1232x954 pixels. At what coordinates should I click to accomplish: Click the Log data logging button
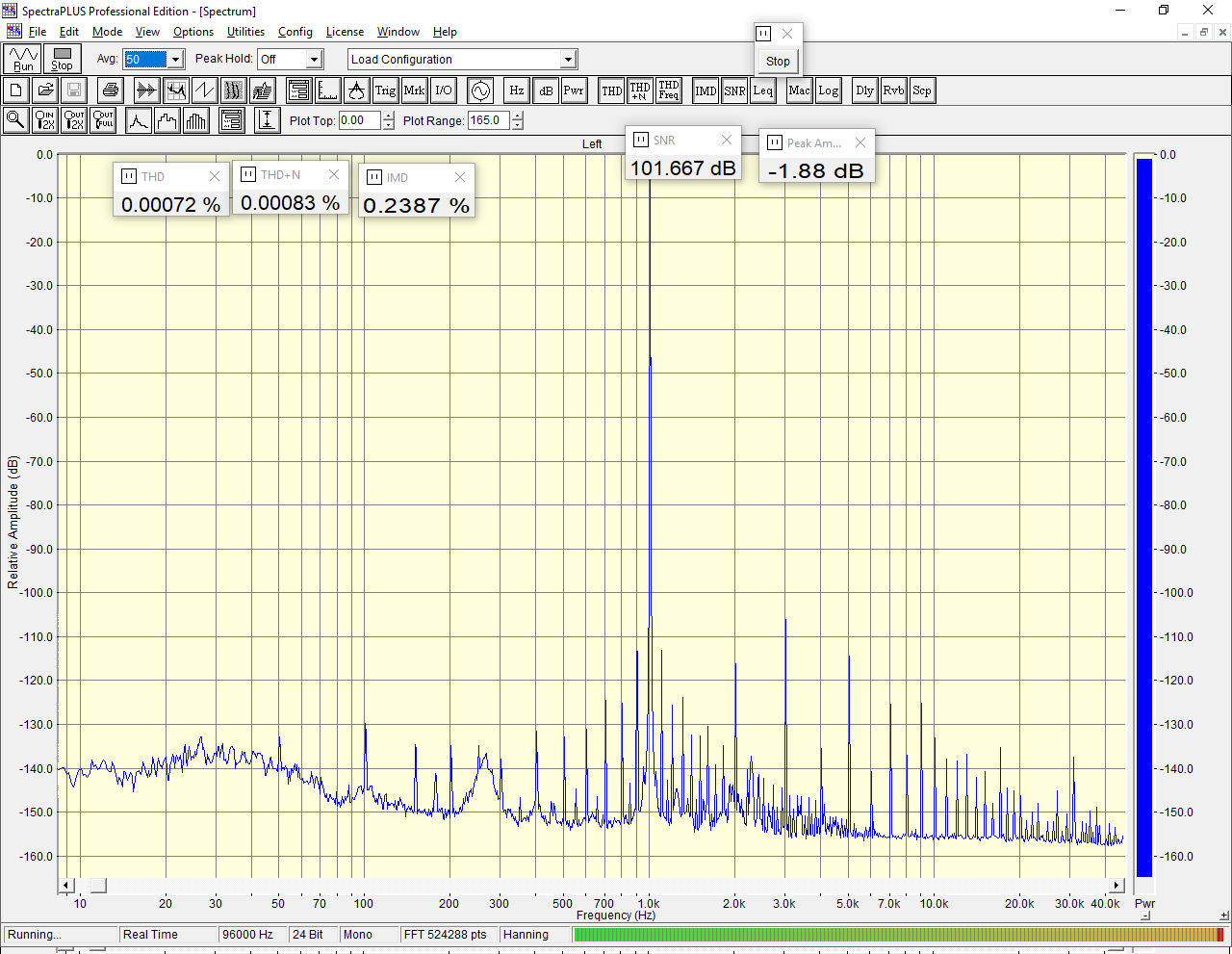point(829,90)
